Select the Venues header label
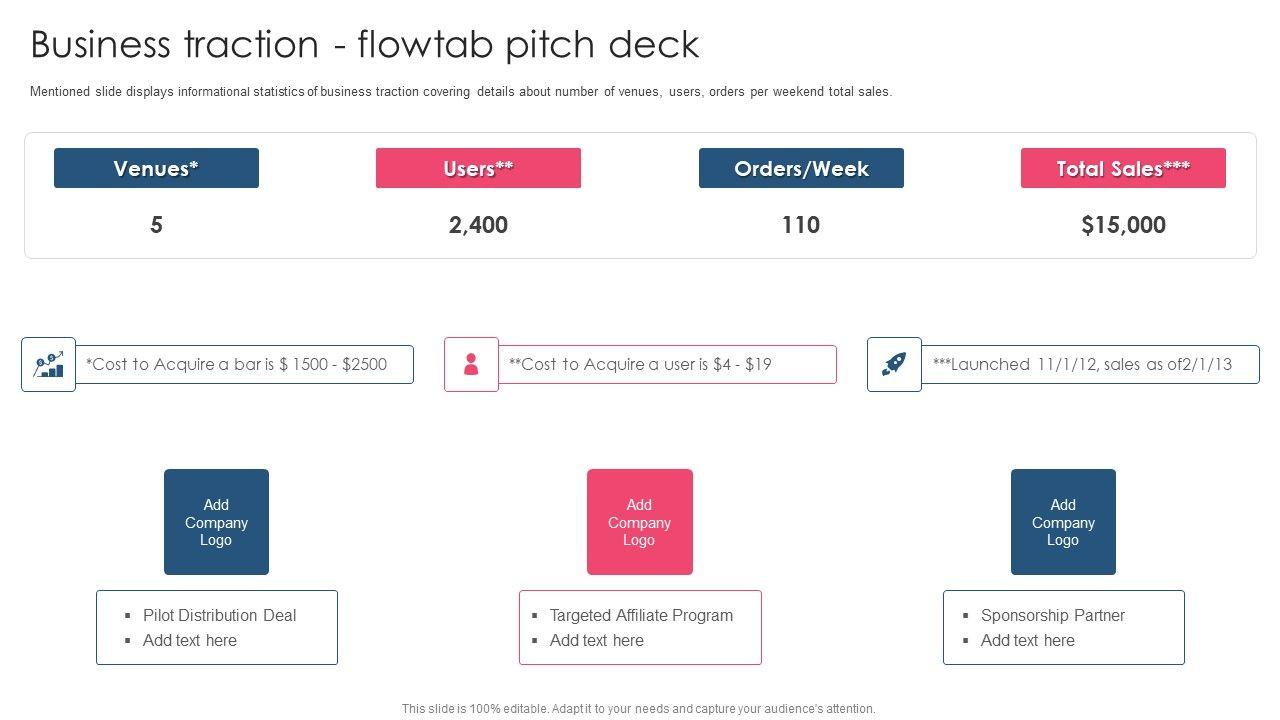Image resolution: width=1280 pixels, height=720 pixels. click(x=156, y=168)
